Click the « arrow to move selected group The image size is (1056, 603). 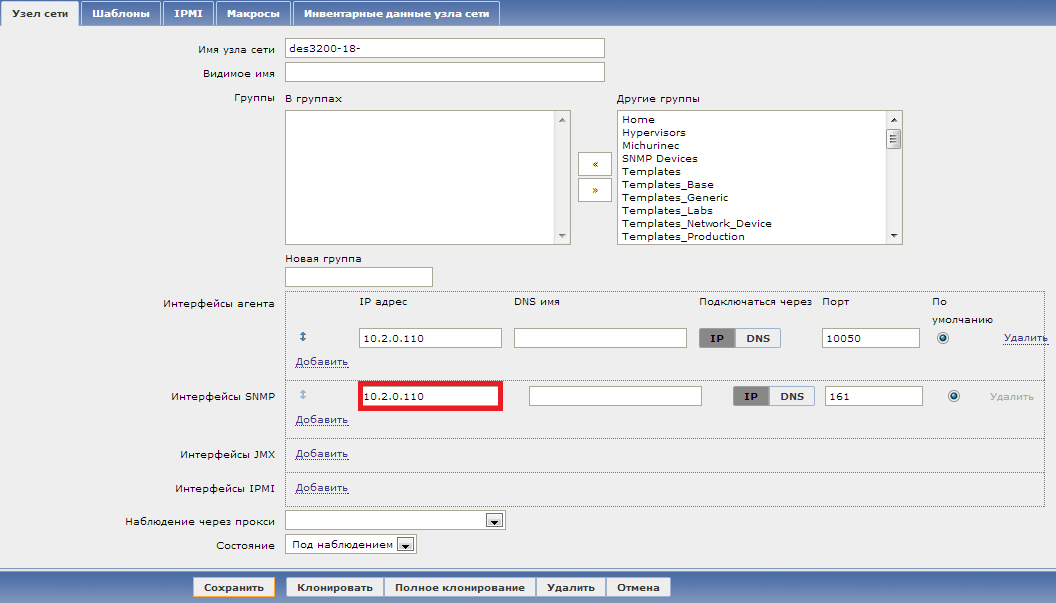(594, 163)
